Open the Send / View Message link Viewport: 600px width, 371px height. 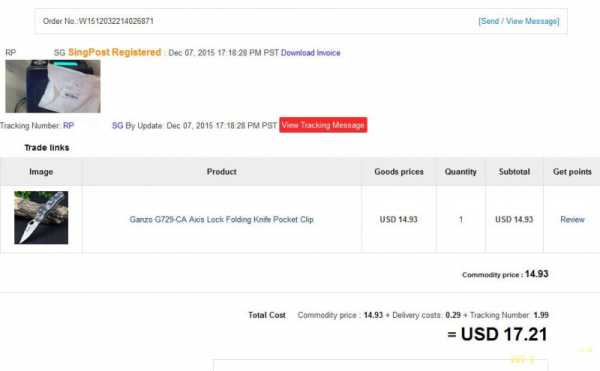(518, 21)
